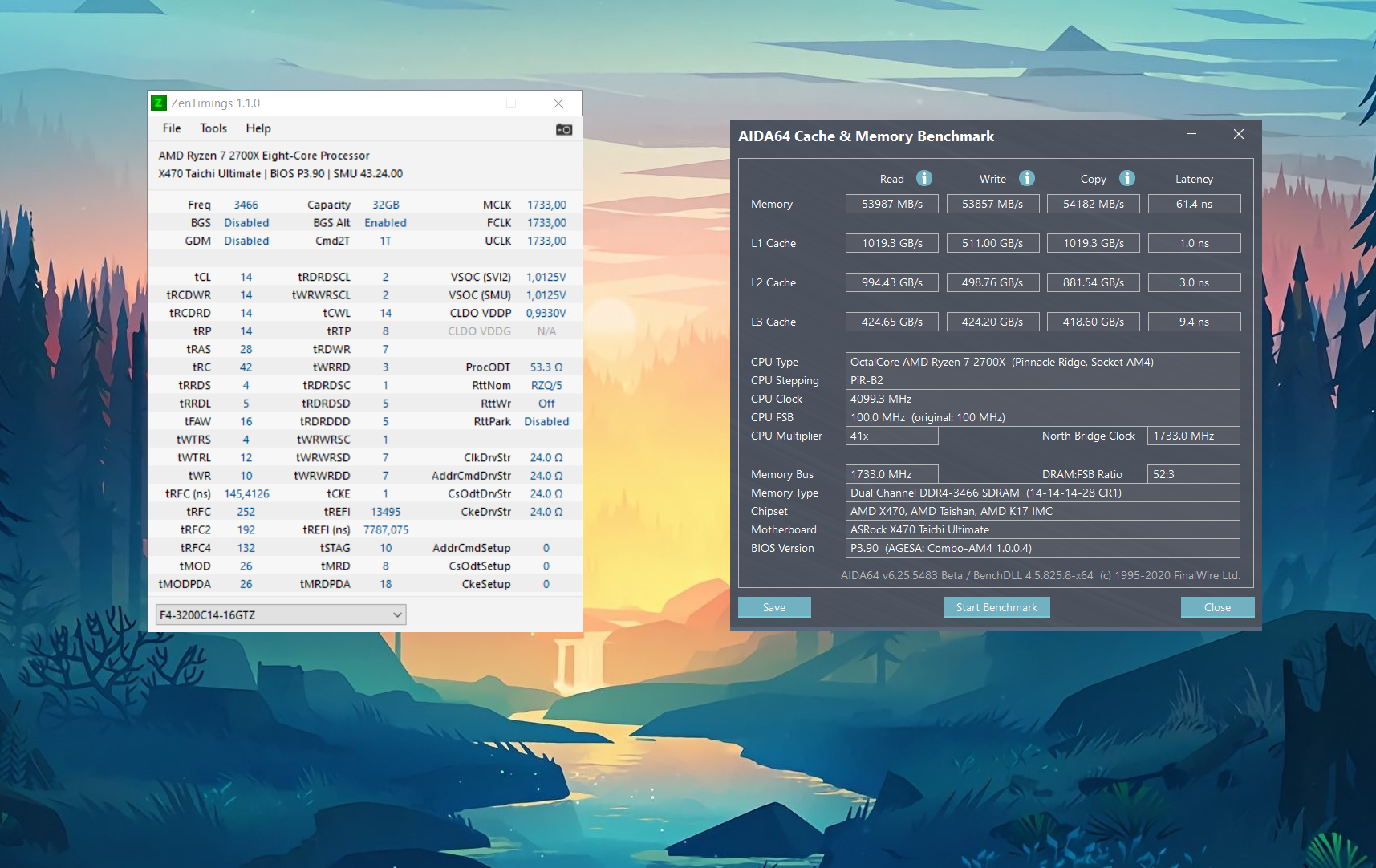1376x868 pixels.
Task: Click the info icon next to Copy
Action: 1127,178
